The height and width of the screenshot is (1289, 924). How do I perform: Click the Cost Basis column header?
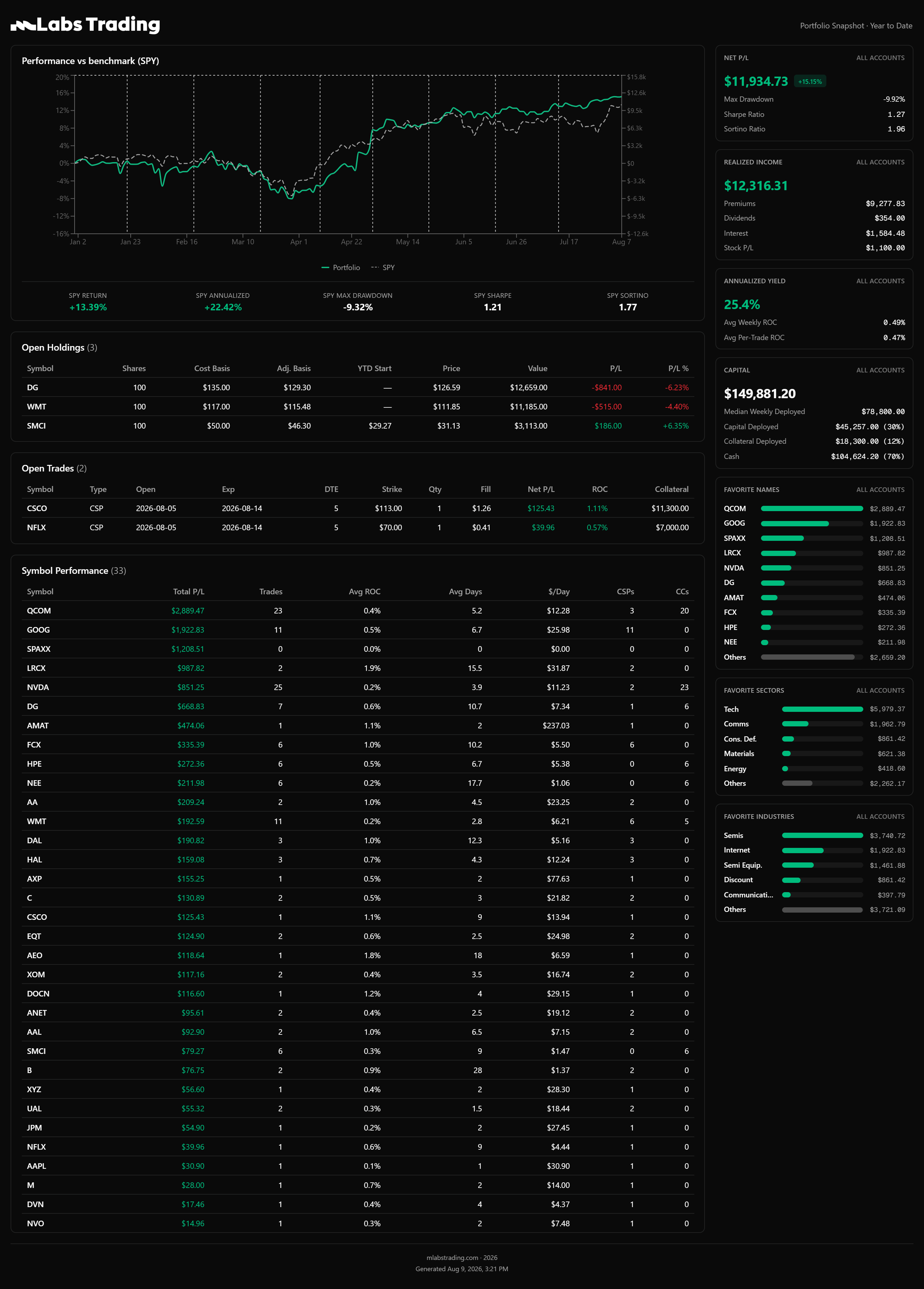[x=212, y=368]
